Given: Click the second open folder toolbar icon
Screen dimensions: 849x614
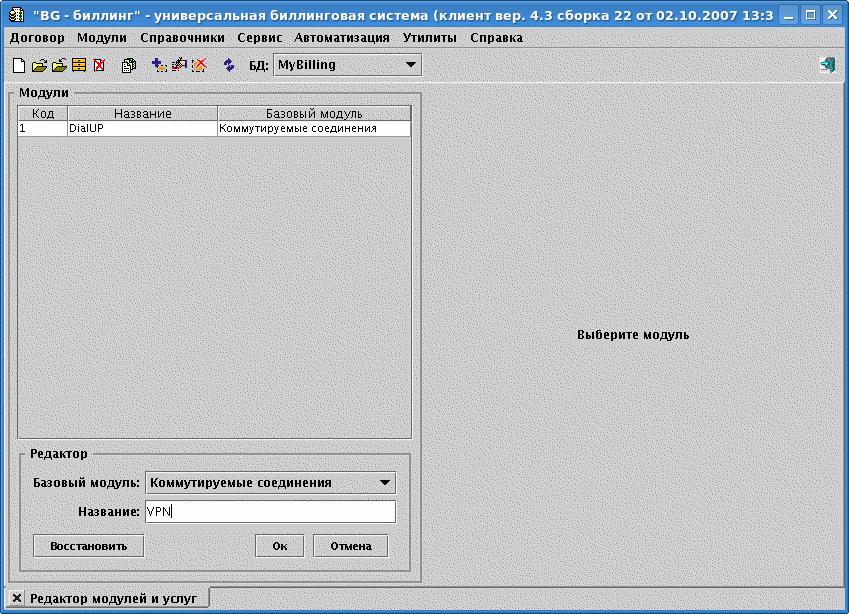Looking at the screenshot, I should (59, 65).
